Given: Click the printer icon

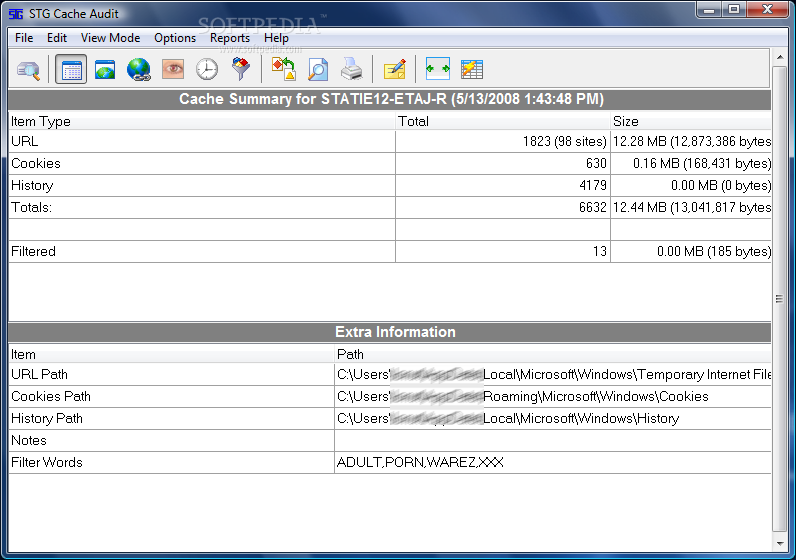Looking at the screenshot, I should click(351, 69).
